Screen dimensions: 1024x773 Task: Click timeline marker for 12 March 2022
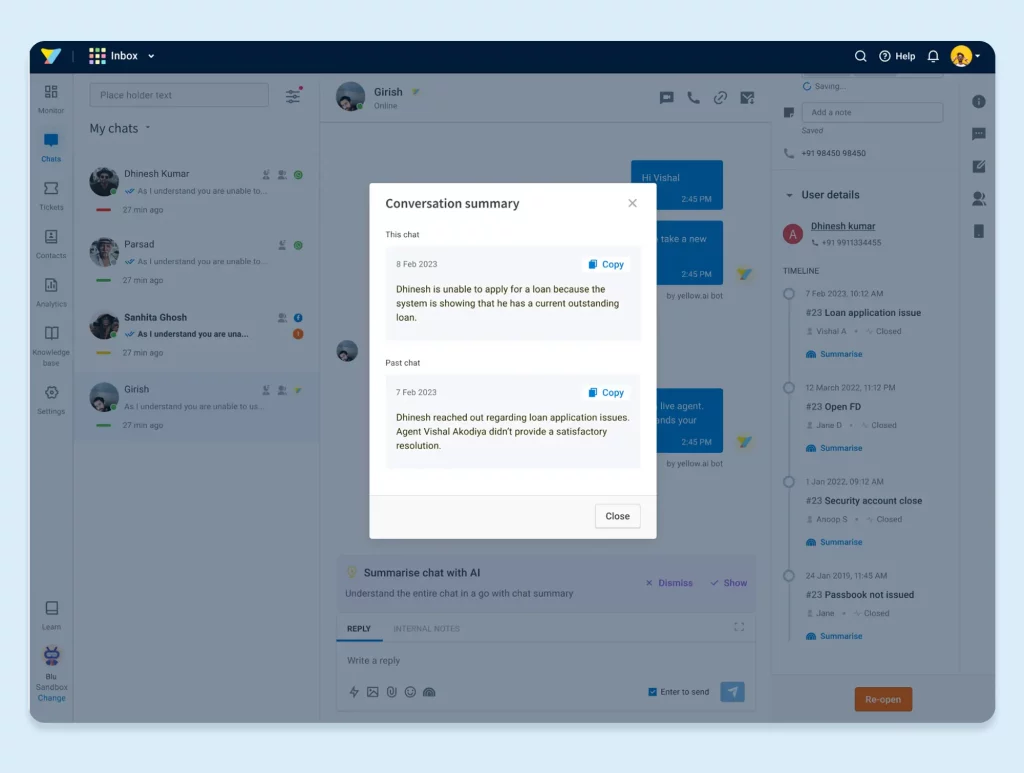coord(789,388)
